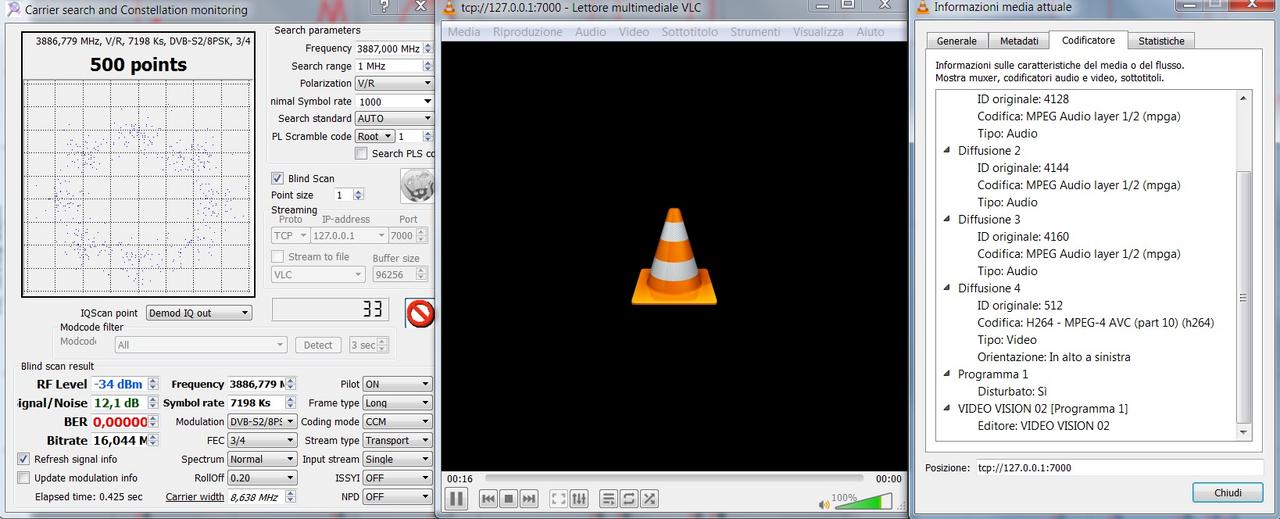The width and height of the screenshot is (1280, 519).
Task: Open Coding mode CCM dropdown
Action: tap(397, 422)
